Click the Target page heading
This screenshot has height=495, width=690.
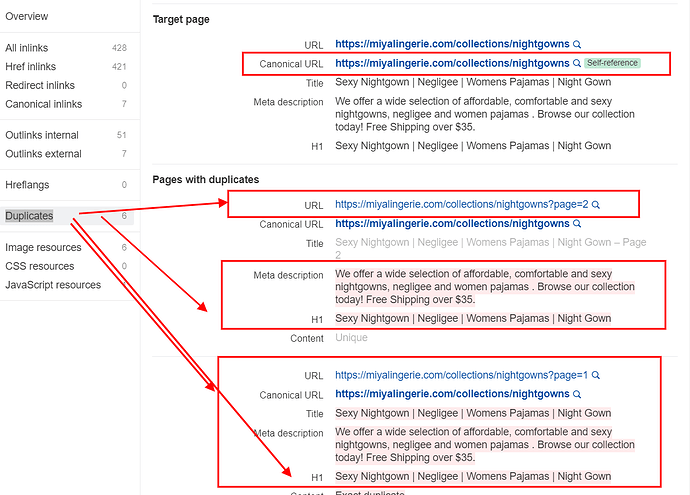pyautogui.click(x=181, y=19)
